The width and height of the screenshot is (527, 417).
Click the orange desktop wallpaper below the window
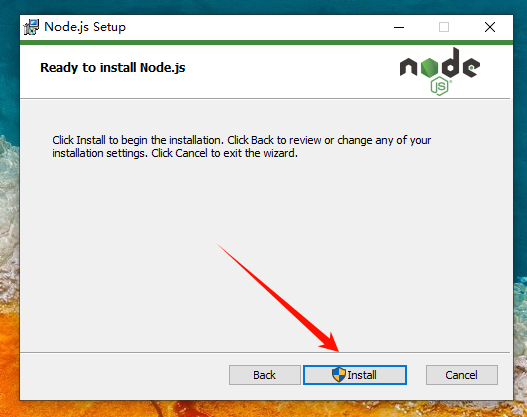(266, 409)
